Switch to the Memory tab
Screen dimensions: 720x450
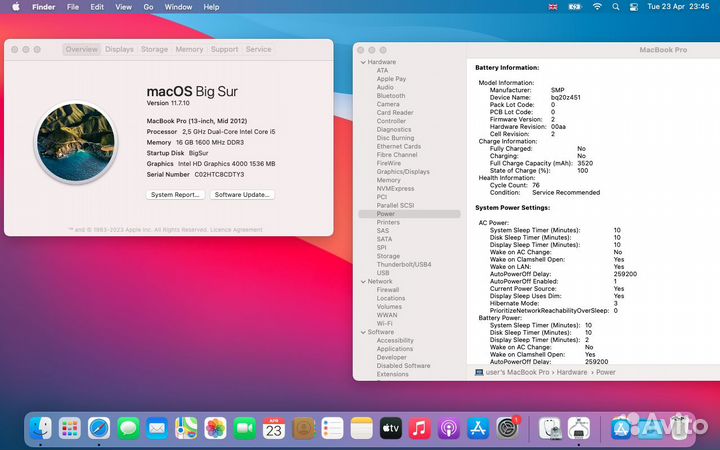[x=189, y=49]
